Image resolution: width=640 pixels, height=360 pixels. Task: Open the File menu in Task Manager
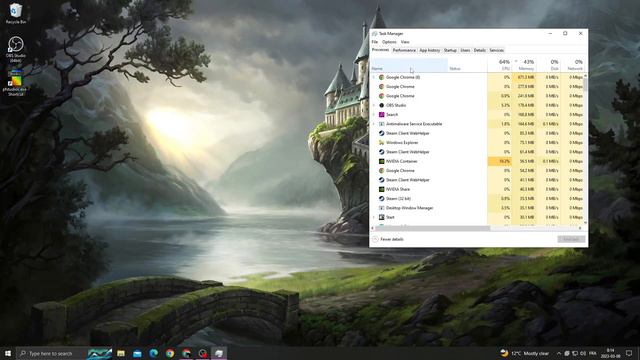coord(375,42)
